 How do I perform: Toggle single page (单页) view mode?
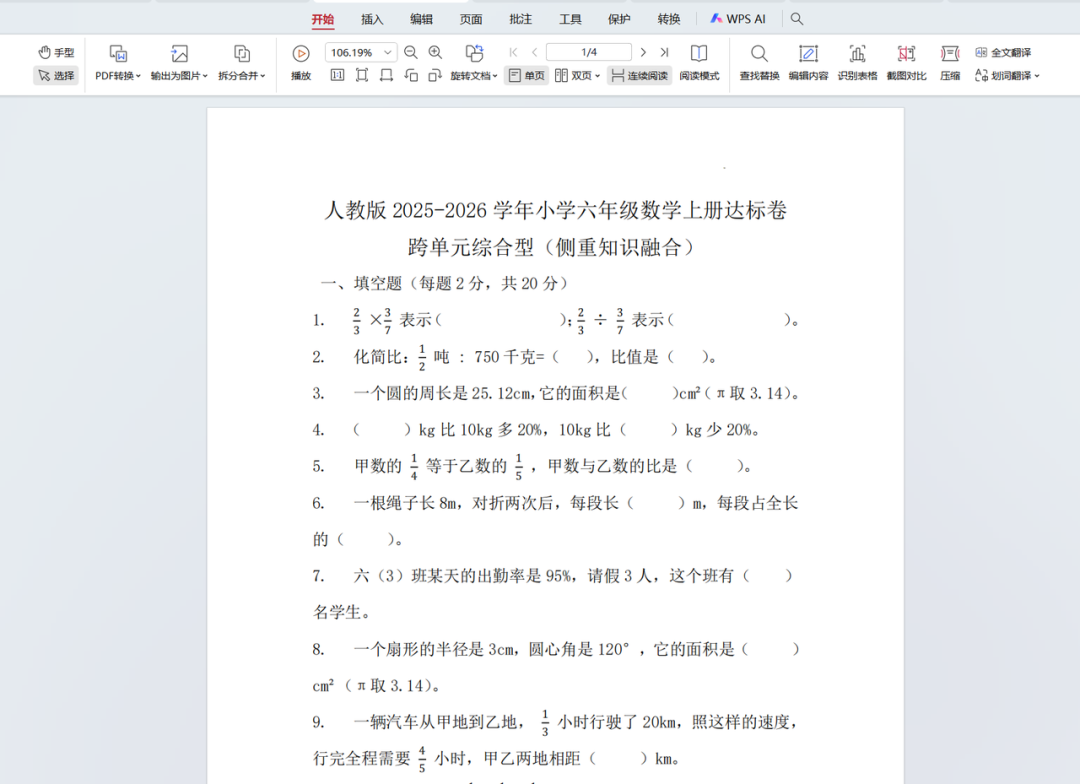pyautogui.click(x=526, y=75)
